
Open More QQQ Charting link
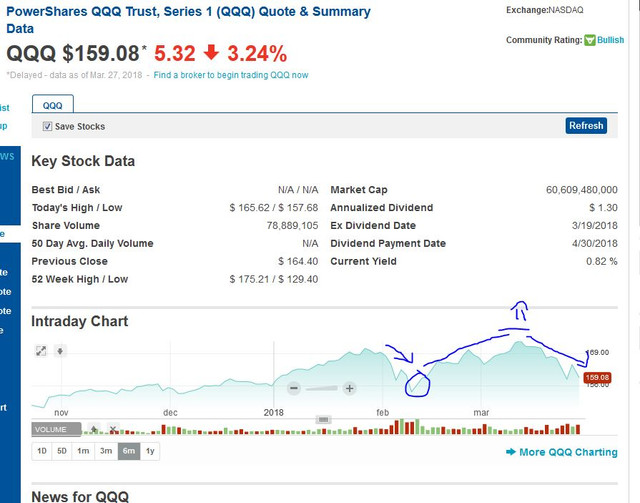tap(569, 452)
